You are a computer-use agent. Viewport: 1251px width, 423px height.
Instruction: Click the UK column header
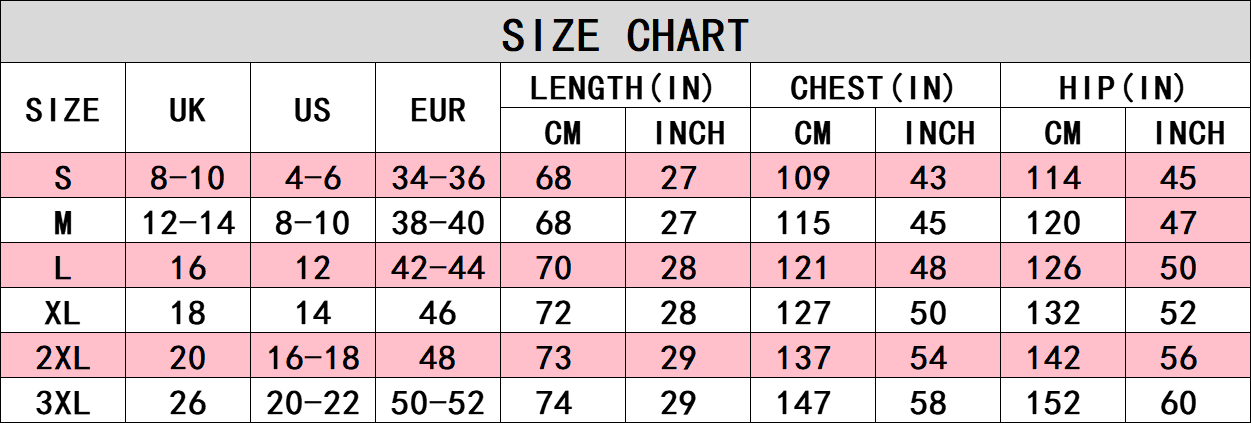pyautogui.click(x=187, y=109)
